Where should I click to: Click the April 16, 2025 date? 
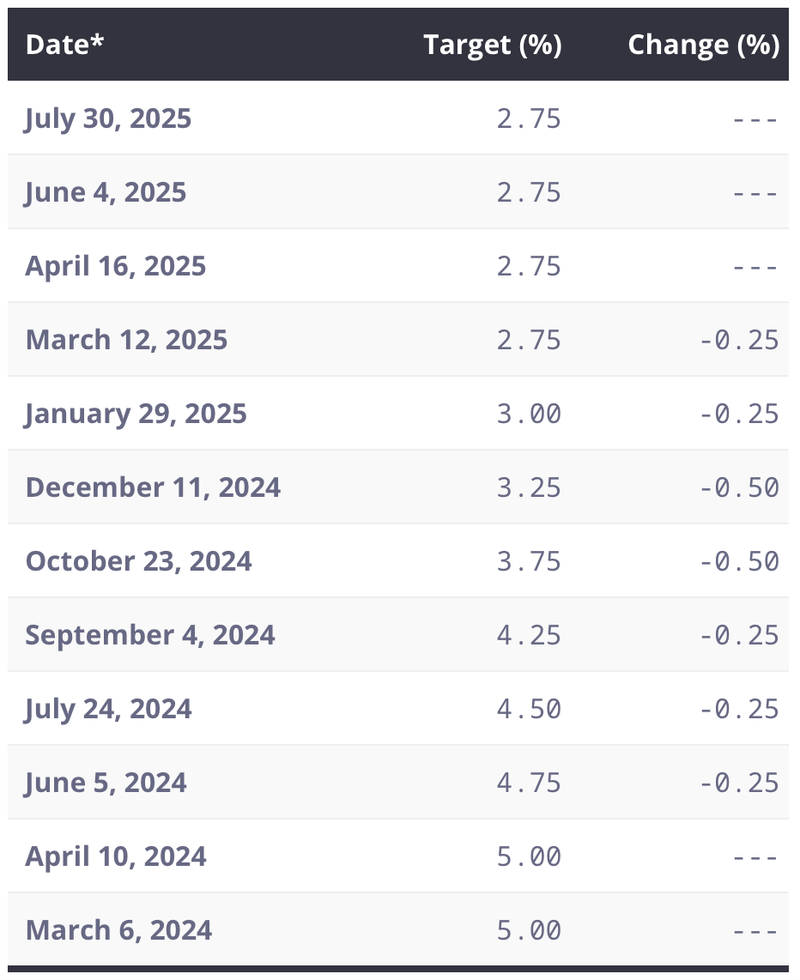[x=116, y=266]
